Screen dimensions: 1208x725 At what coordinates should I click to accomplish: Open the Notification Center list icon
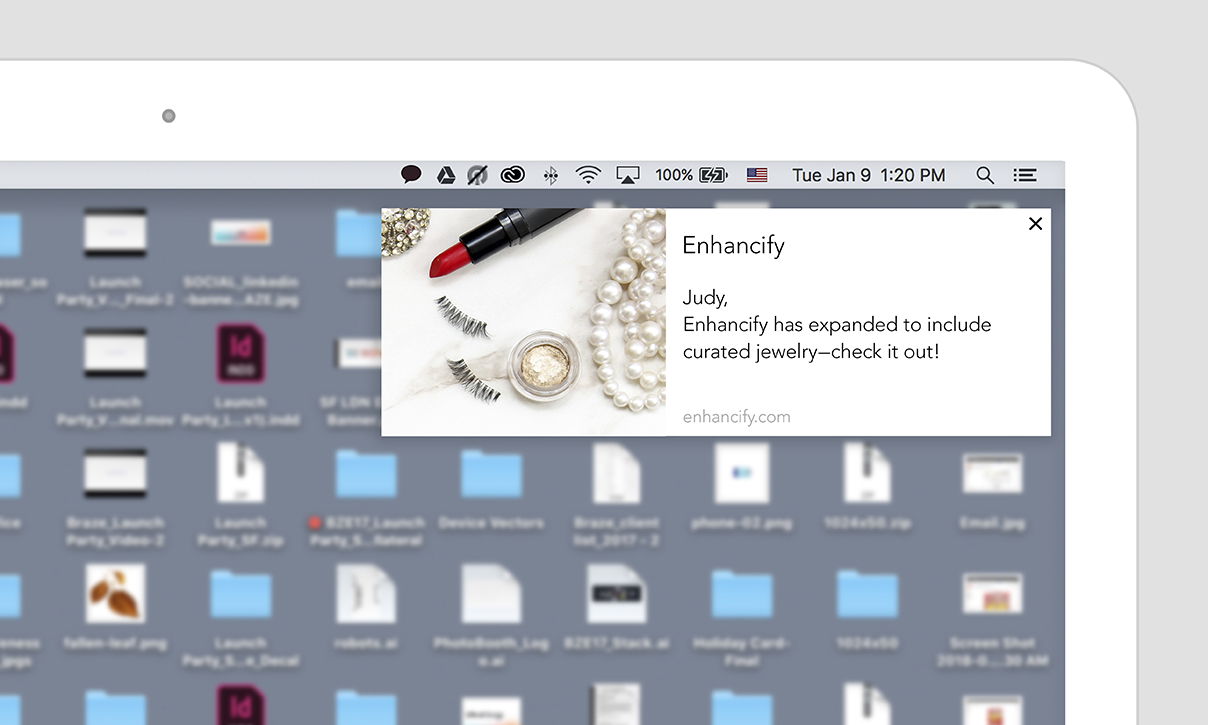(1024, 175)
